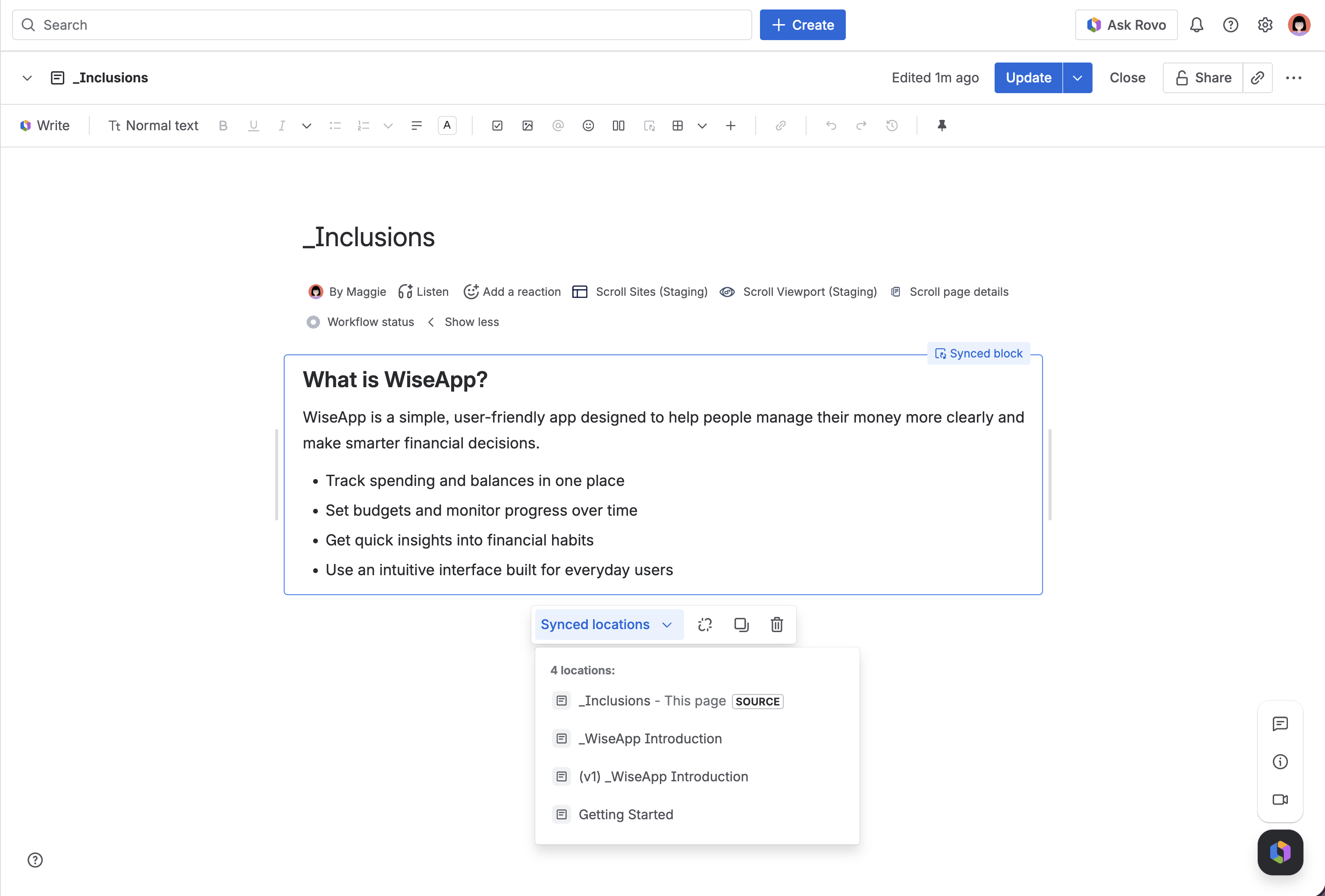
Task: Insert a table
Action: (x=677, y=125)
